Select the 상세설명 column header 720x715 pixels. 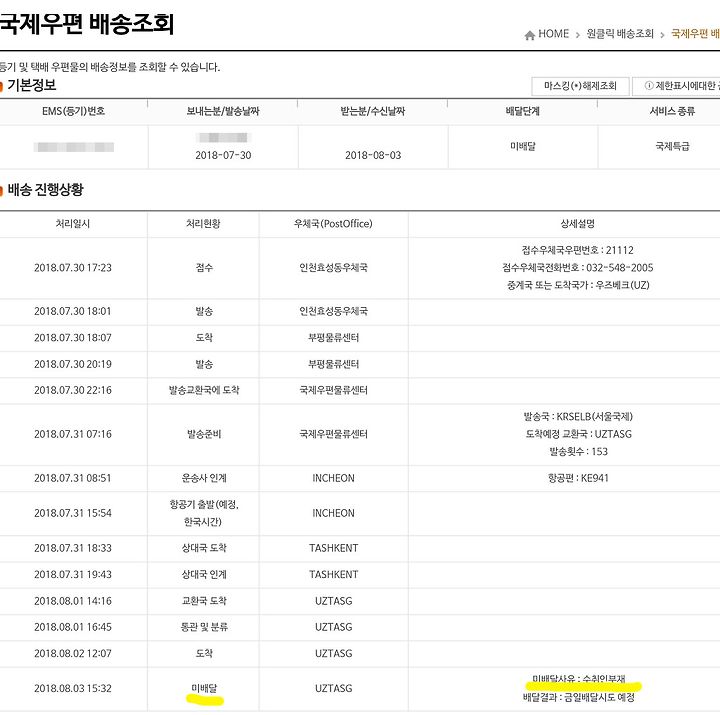(x=578, y=224)
